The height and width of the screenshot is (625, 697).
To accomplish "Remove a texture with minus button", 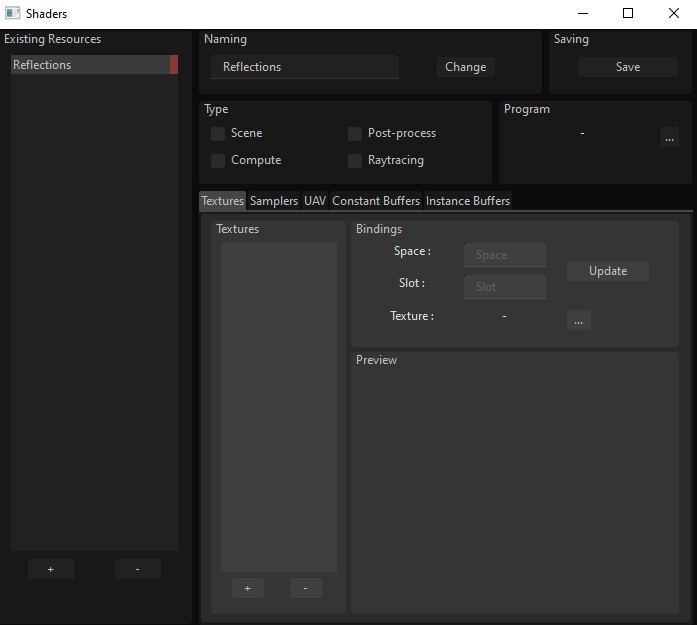I will (x=305, y=588).
